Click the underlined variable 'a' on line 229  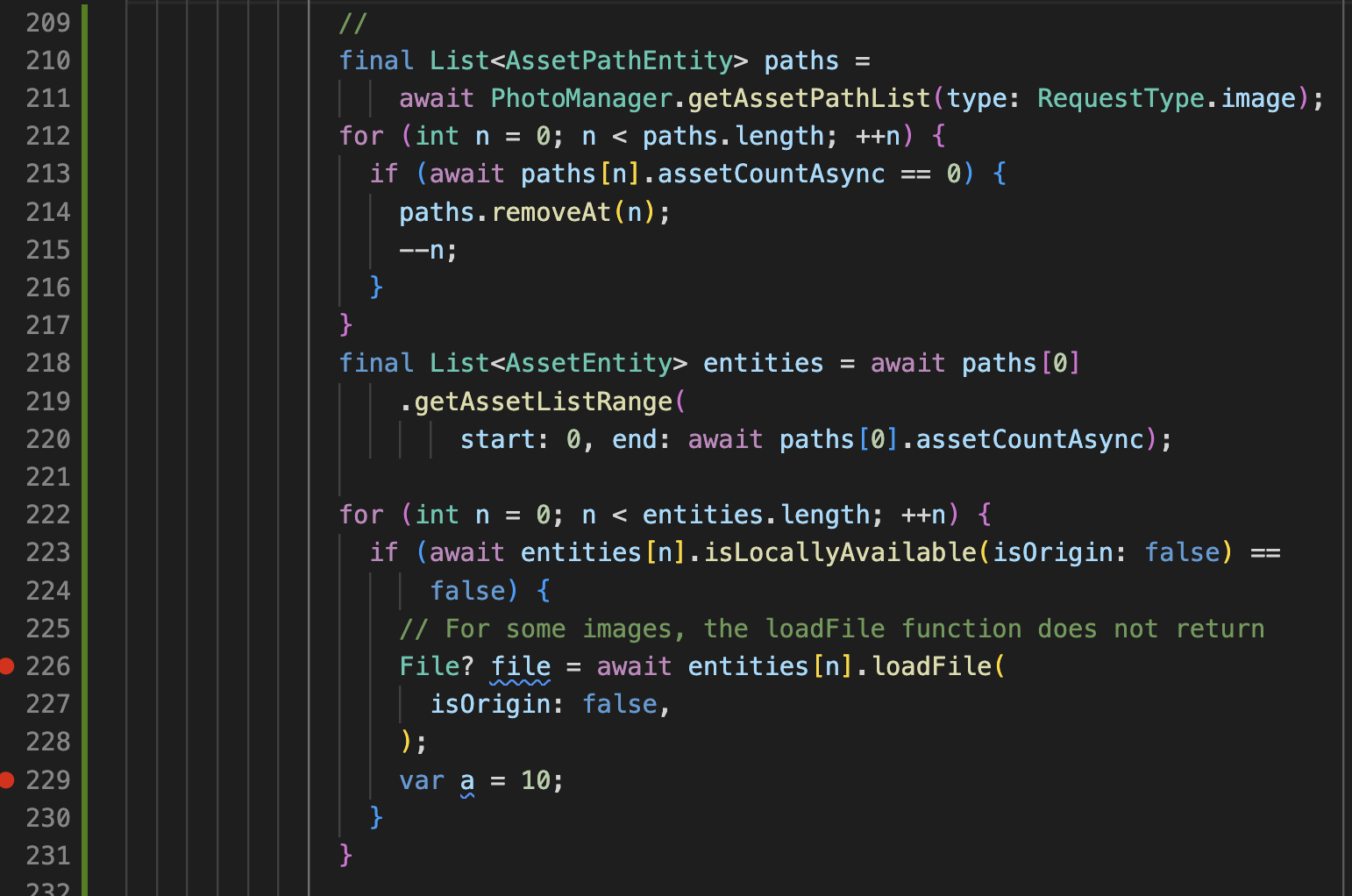point(466,780)
